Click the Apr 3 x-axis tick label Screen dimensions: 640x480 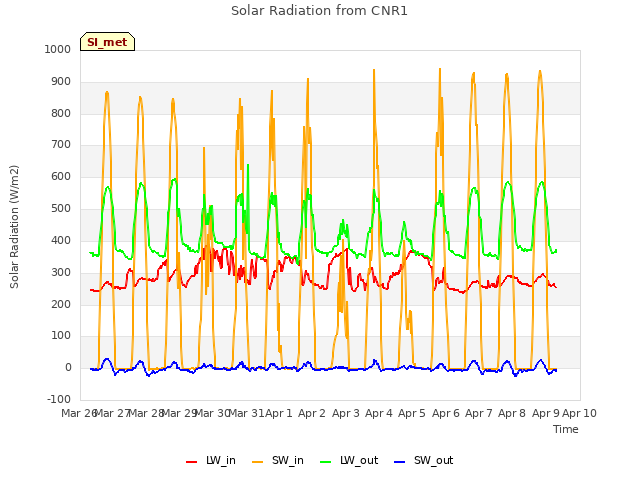coord(346,413)
